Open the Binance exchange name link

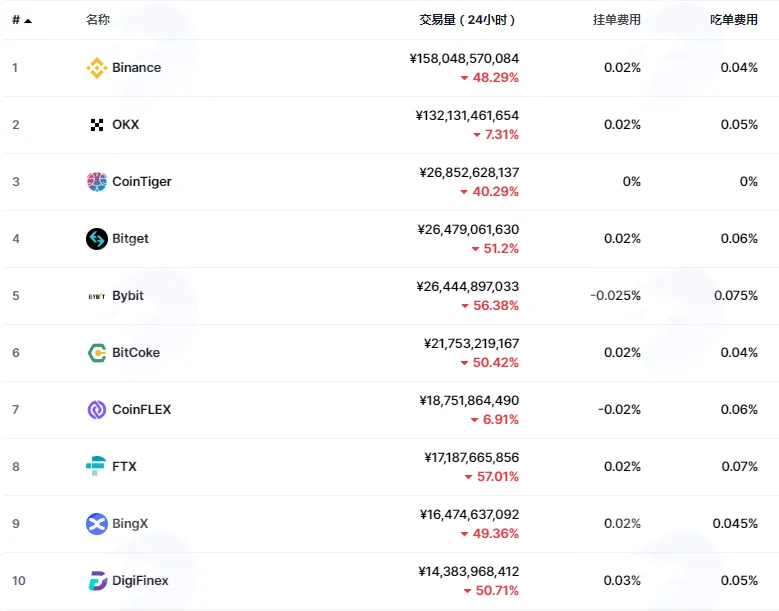click(137, 68)
